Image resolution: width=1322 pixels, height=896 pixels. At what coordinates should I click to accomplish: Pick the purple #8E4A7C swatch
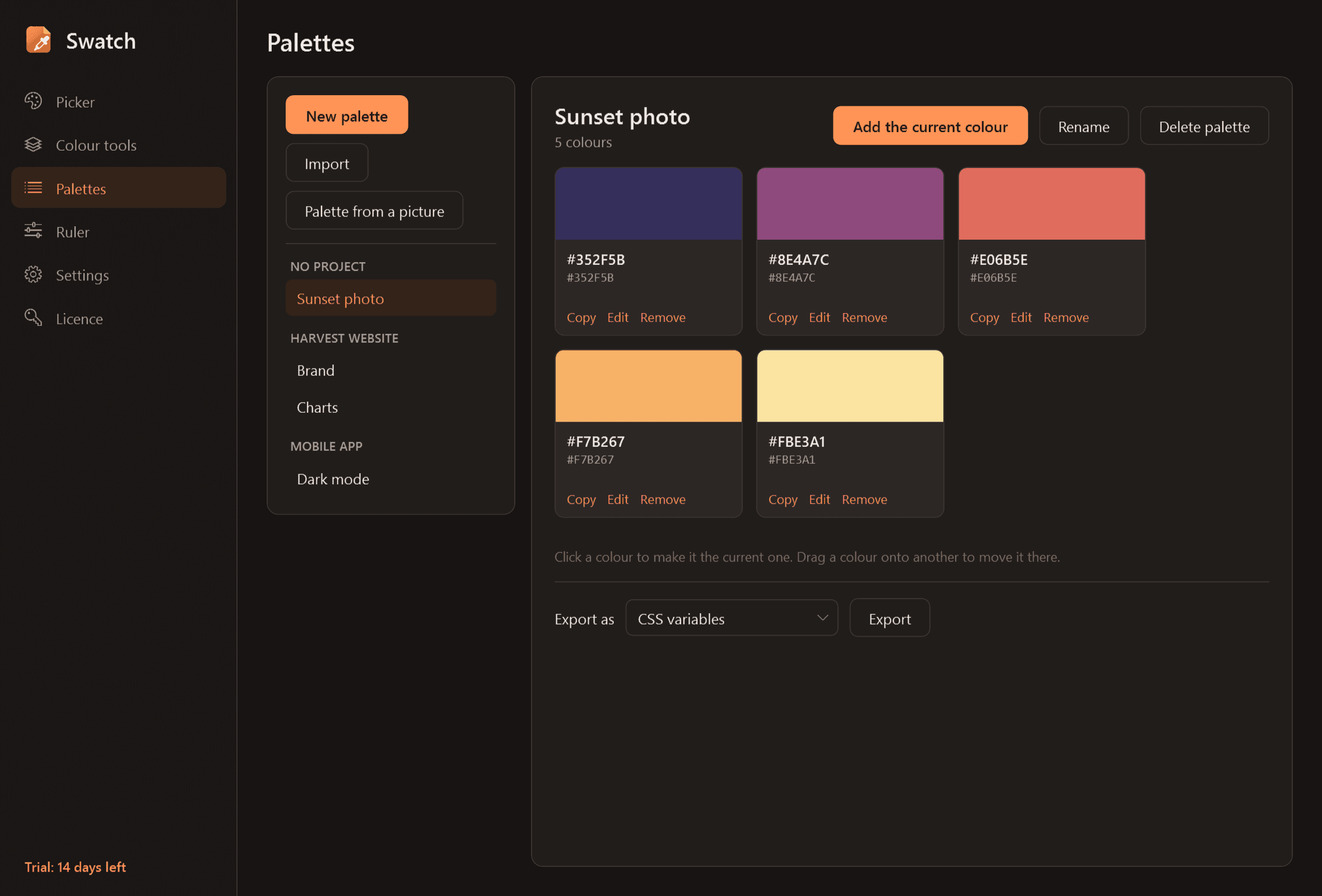(850, 203)
